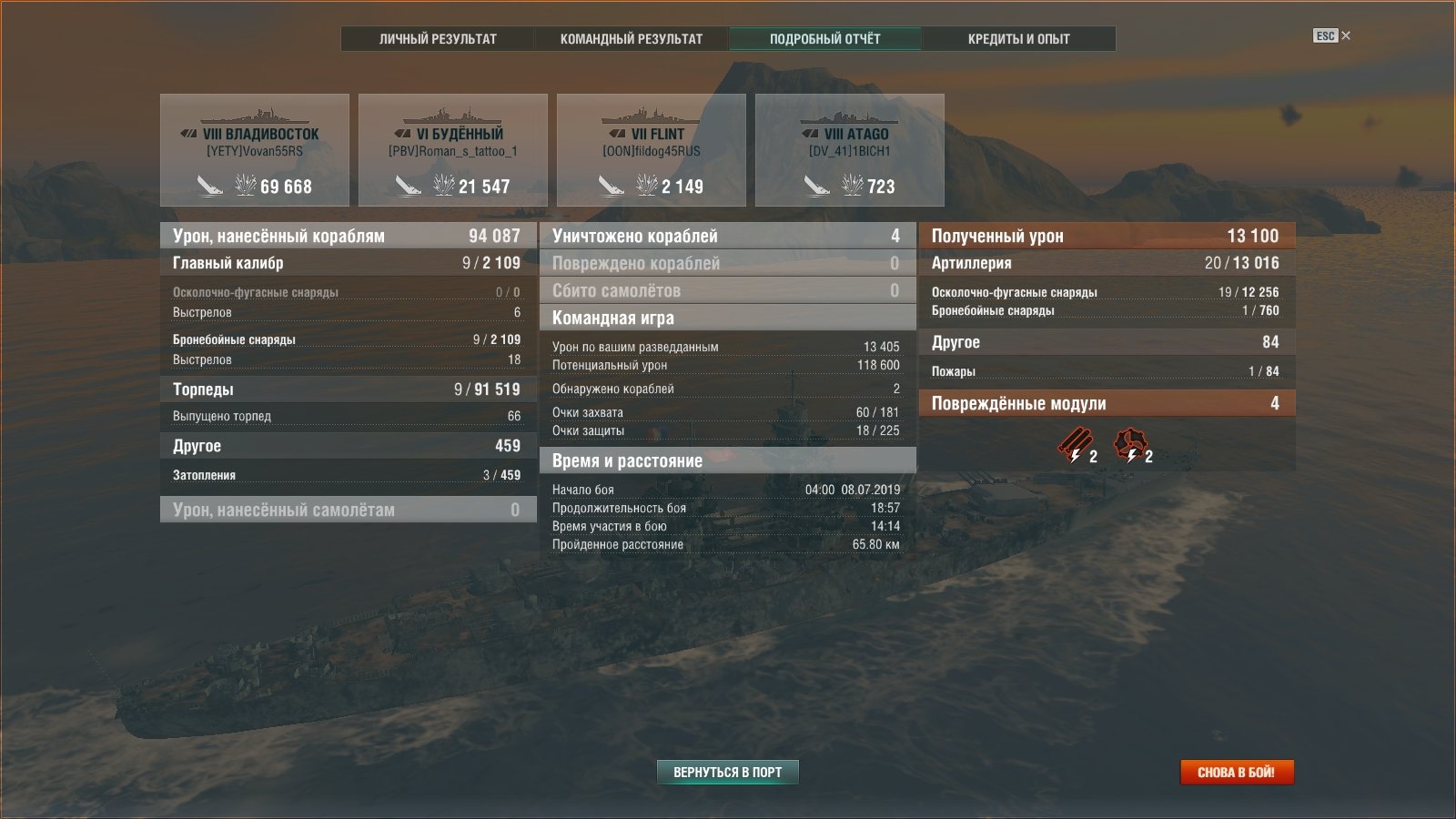Click the sunk ship icon on Flint card
The image size is (1456, 819).
[611, 186]
